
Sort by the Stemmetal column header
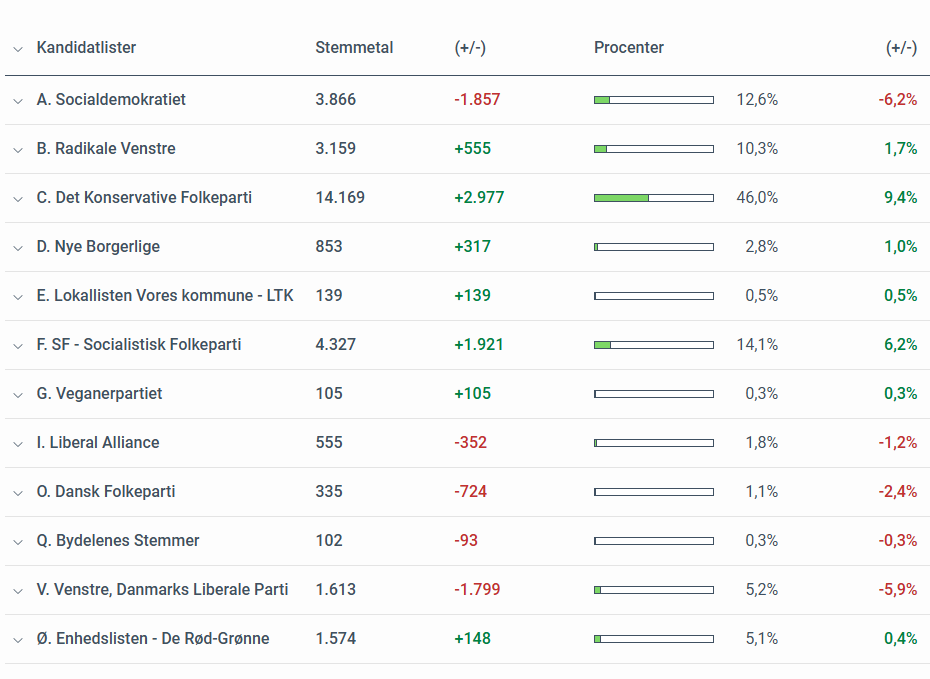[x=354, y=48]
